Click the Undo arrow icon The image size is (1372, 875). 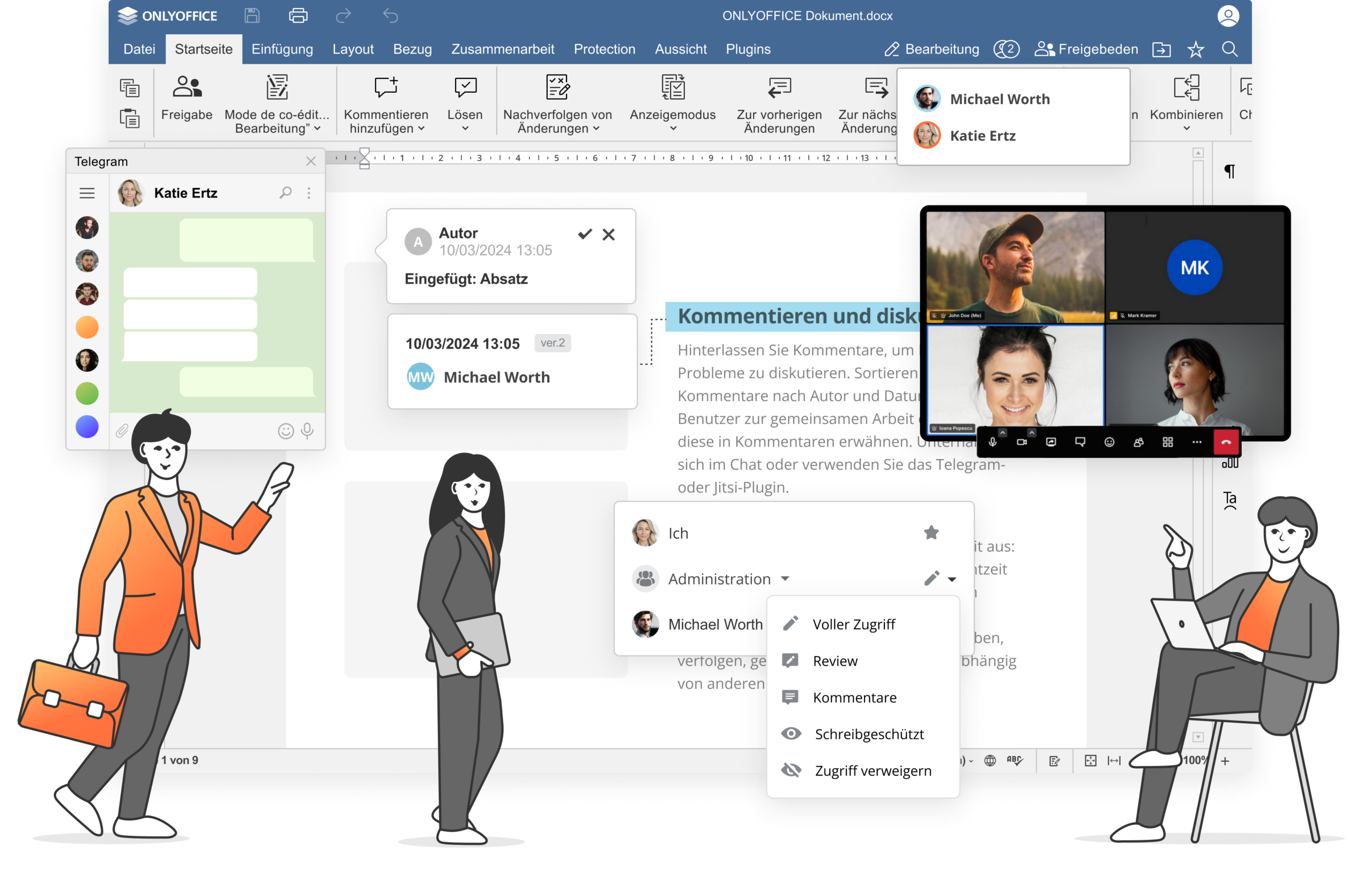tap(390, 16)
